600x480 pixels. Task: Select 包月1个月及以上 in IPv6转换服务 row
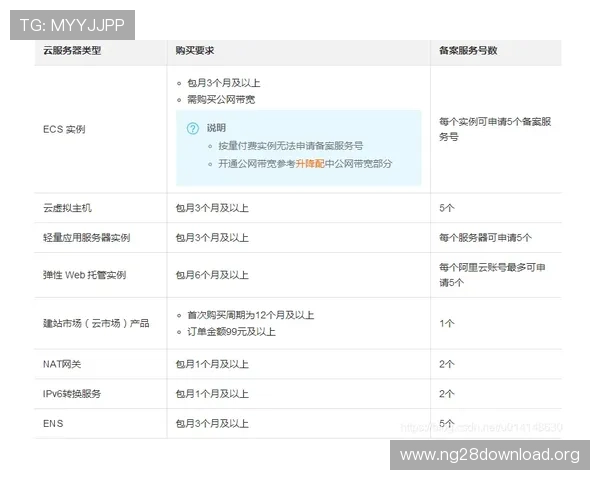(212, 394)
